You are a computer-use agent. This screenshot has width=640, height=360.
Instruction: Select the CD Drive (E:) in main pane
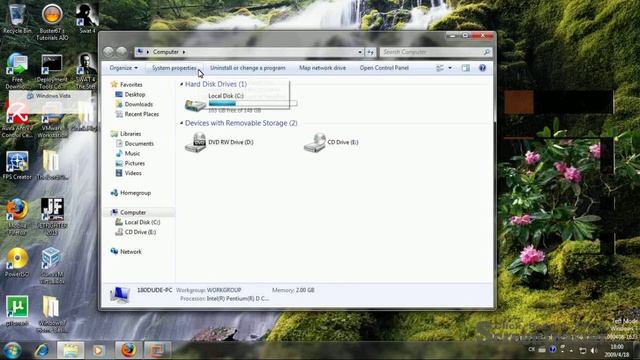[x=331, y=142]
